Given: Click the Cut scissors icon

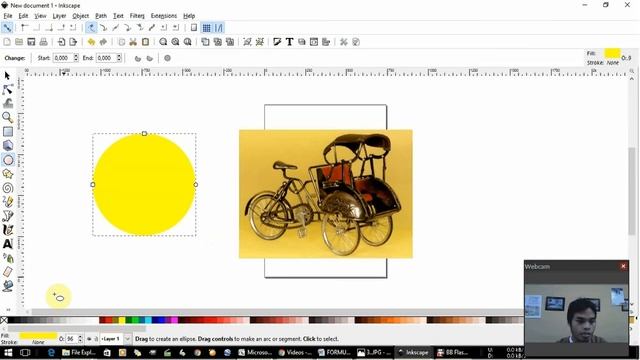Looking at the screenshot, I should tap(133, 42).
